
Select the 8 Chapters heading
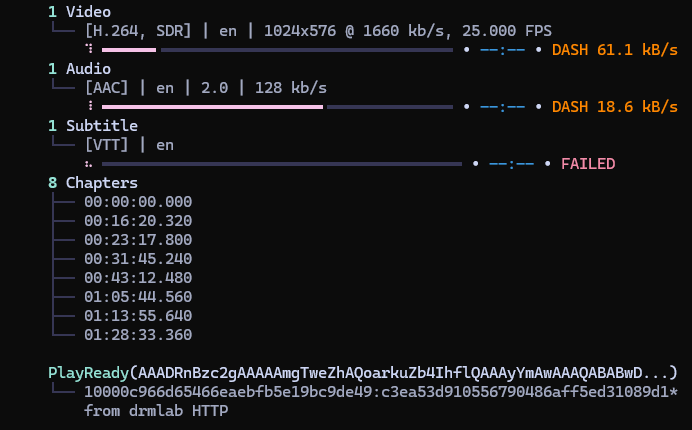point(93,183)
